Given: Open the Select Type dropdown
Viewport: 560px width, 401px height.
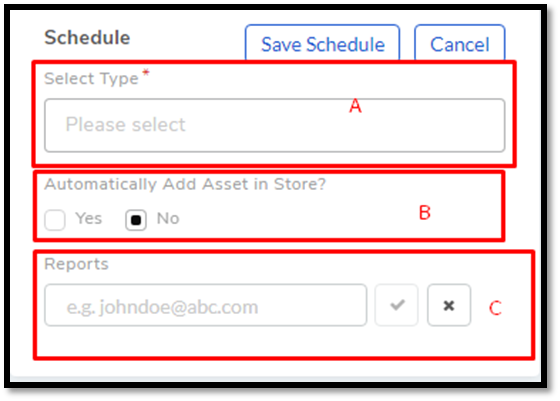Looking at the screenshot, I should pos(275,125).
